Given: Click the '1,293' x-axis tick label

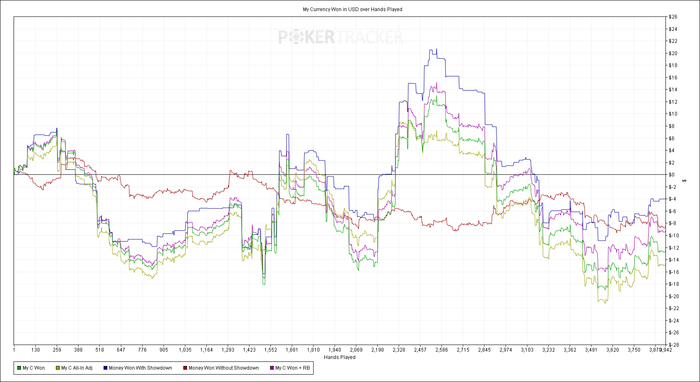Looking at the screenshot, I should point(228,350).
